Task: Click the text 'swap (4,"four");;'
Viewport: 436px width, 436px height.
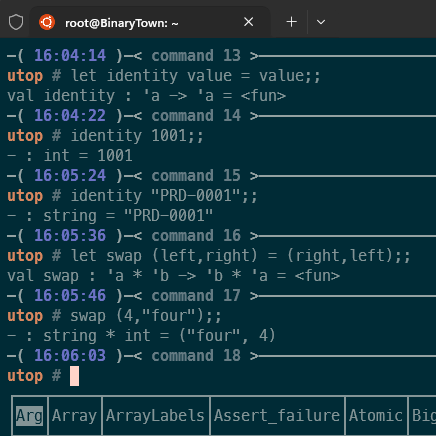Action: pyautogui.click(x=146, y=316)
